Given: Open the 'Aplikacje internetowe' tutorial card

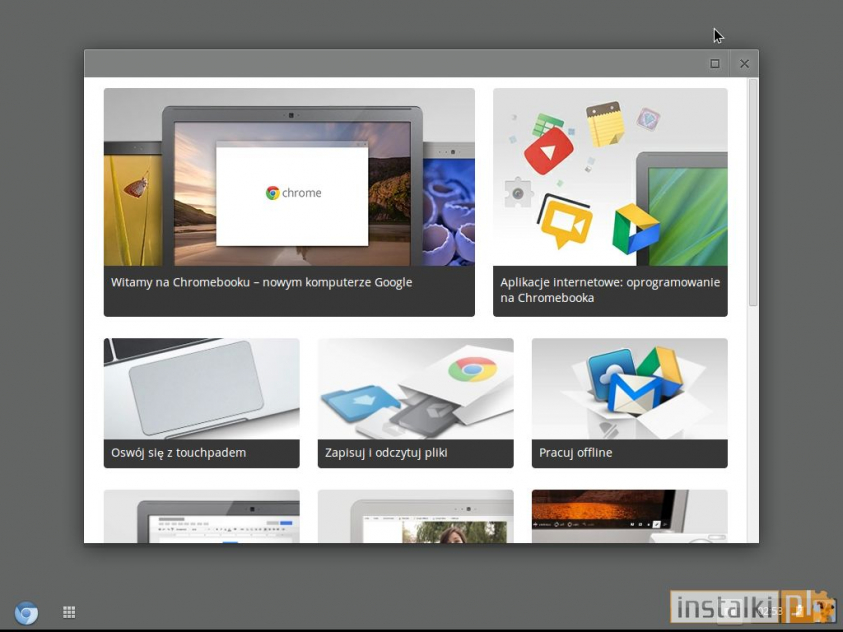Looking at the screenshot, I should click(x=610, y=200).
